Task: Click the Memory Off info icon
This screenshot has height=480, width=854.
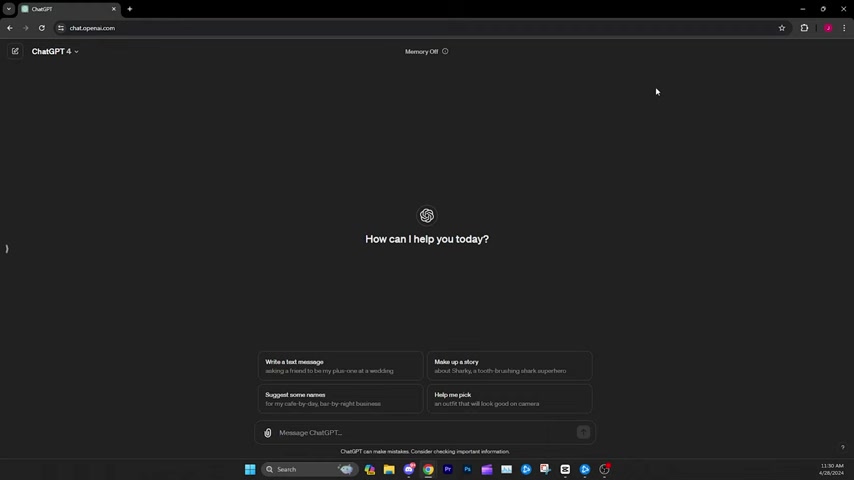Action: (445, 51)
